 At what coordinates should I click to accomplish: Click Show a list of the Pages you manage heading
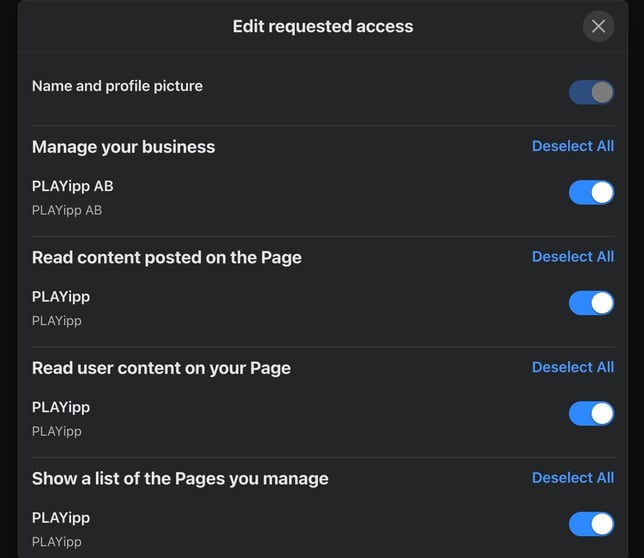point(180,479)
